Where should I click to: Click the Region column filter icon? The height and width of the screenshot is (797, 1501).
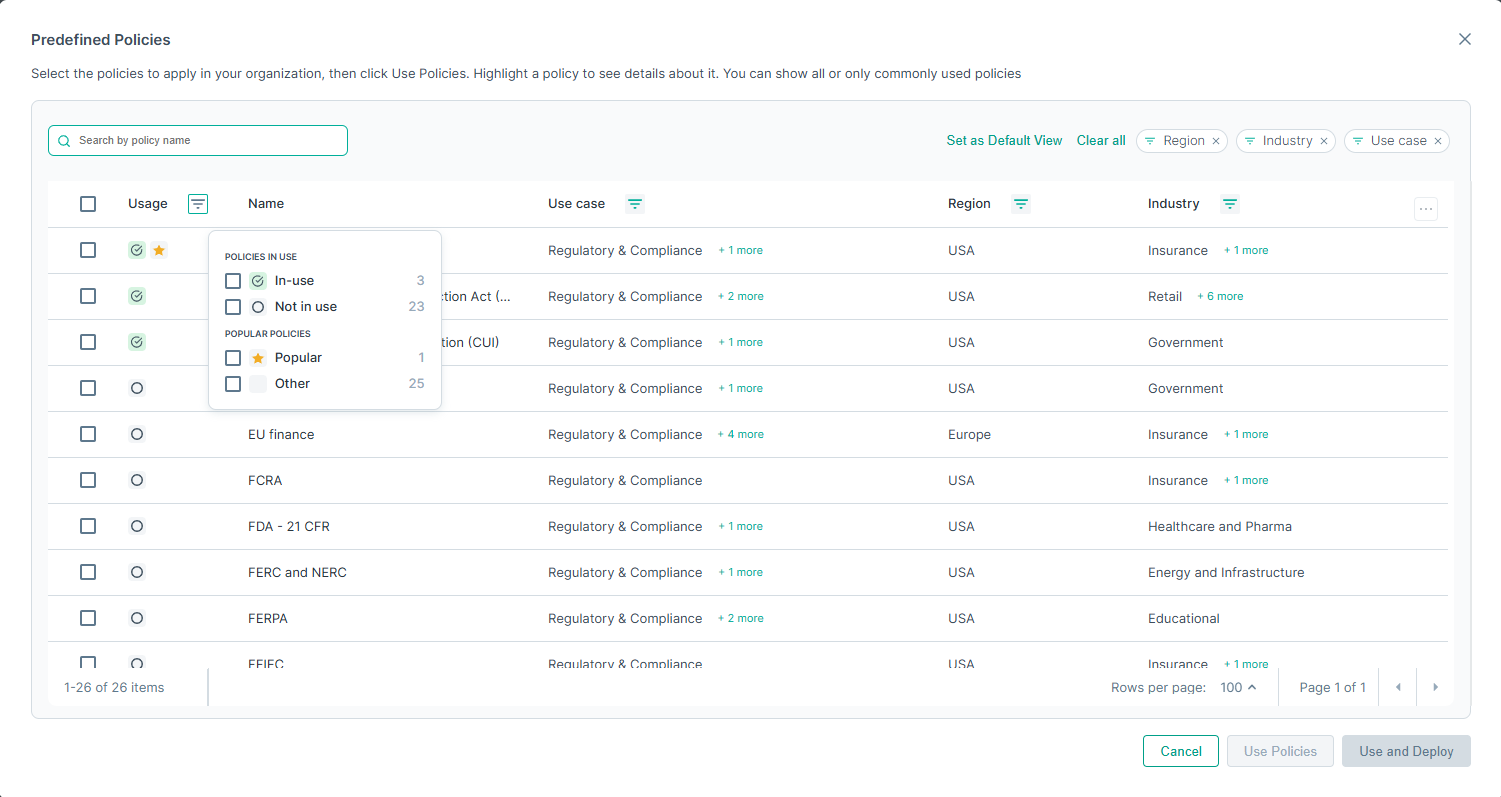[x=1020, y=204]
